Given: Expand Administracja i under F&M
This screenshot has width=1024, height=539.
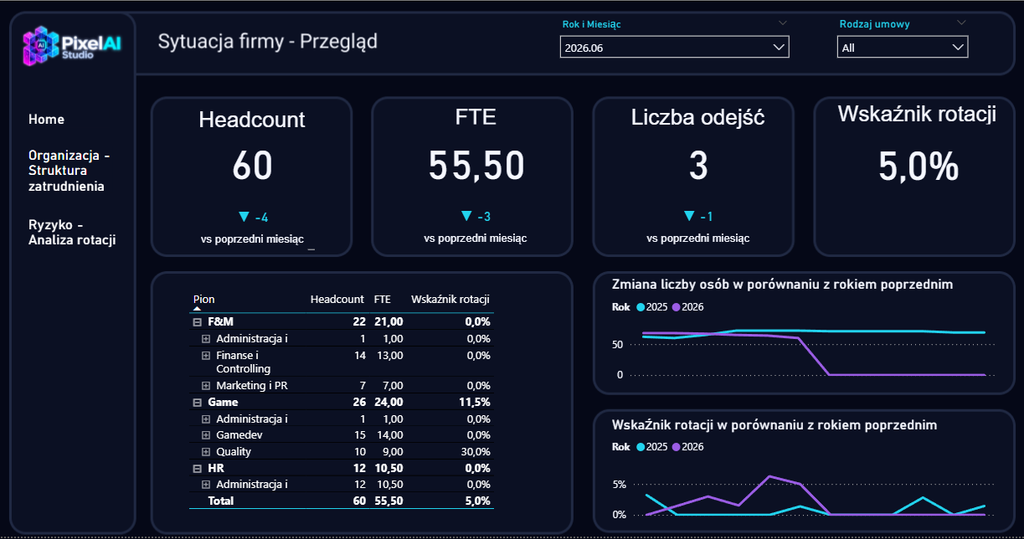Looking at the screenshot, I should point(206,339).
